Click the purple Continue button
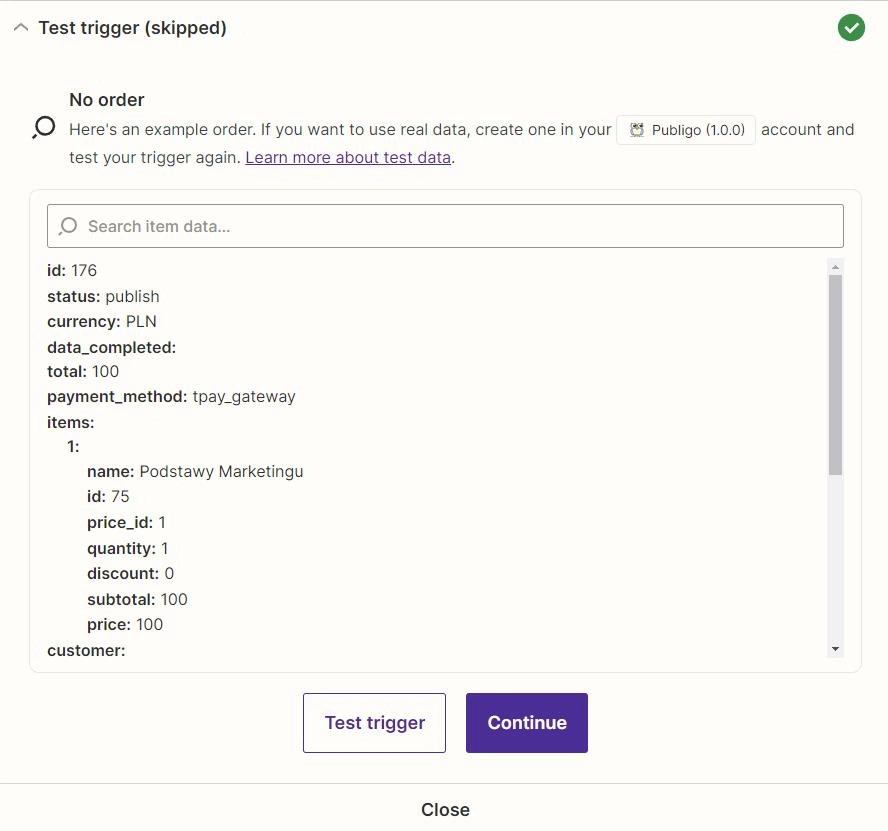Viewport: 888px width, 831px height. pyautogui.click(x=527, y=723)
